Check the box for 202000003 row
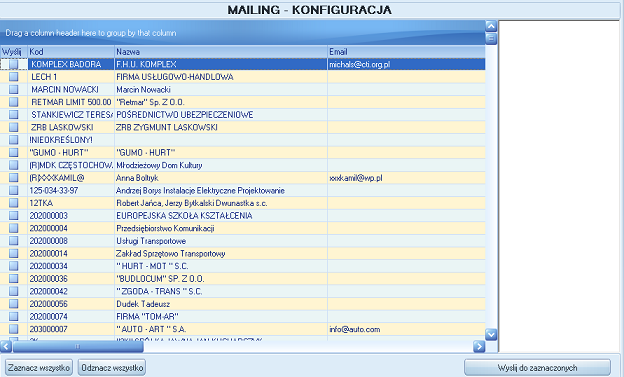Image resolution: width=624 pixels, height=377 pixels. 14,215
